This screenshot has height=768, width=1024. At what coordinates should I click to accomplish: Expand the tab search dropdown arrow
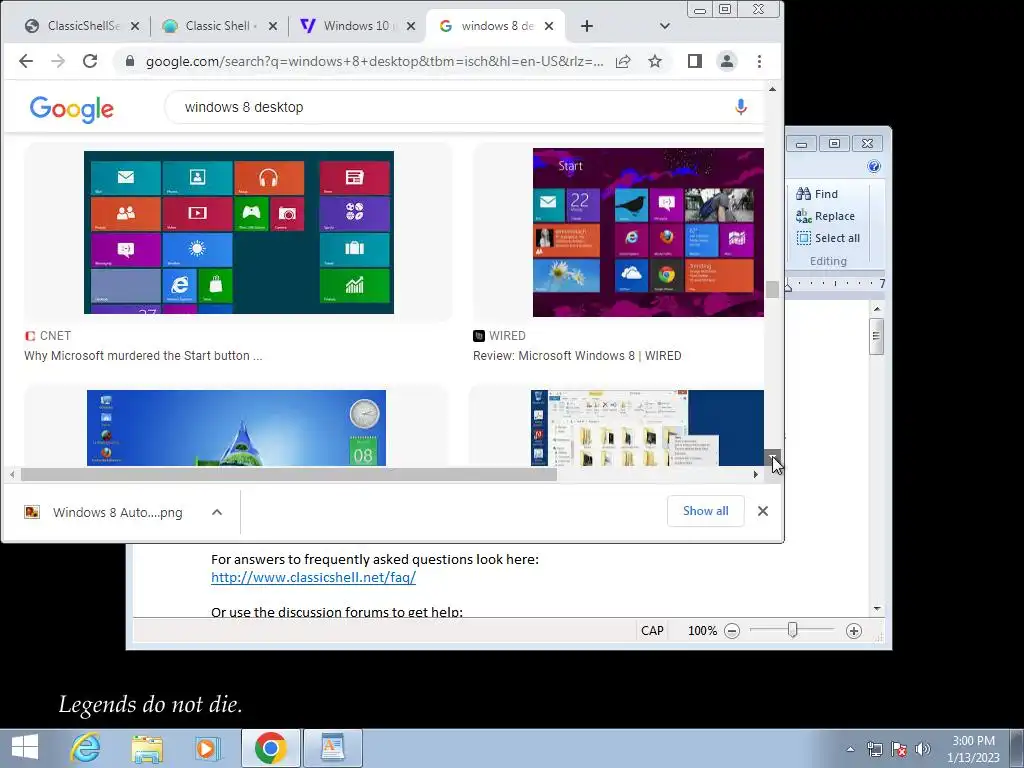(665, 26)
